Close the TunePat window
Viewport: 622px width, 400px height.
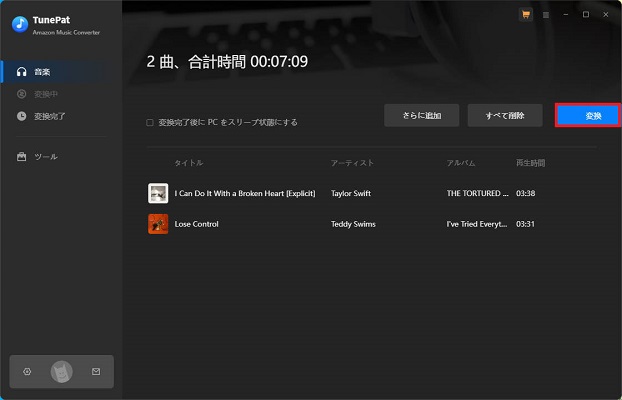coord(606,15)
